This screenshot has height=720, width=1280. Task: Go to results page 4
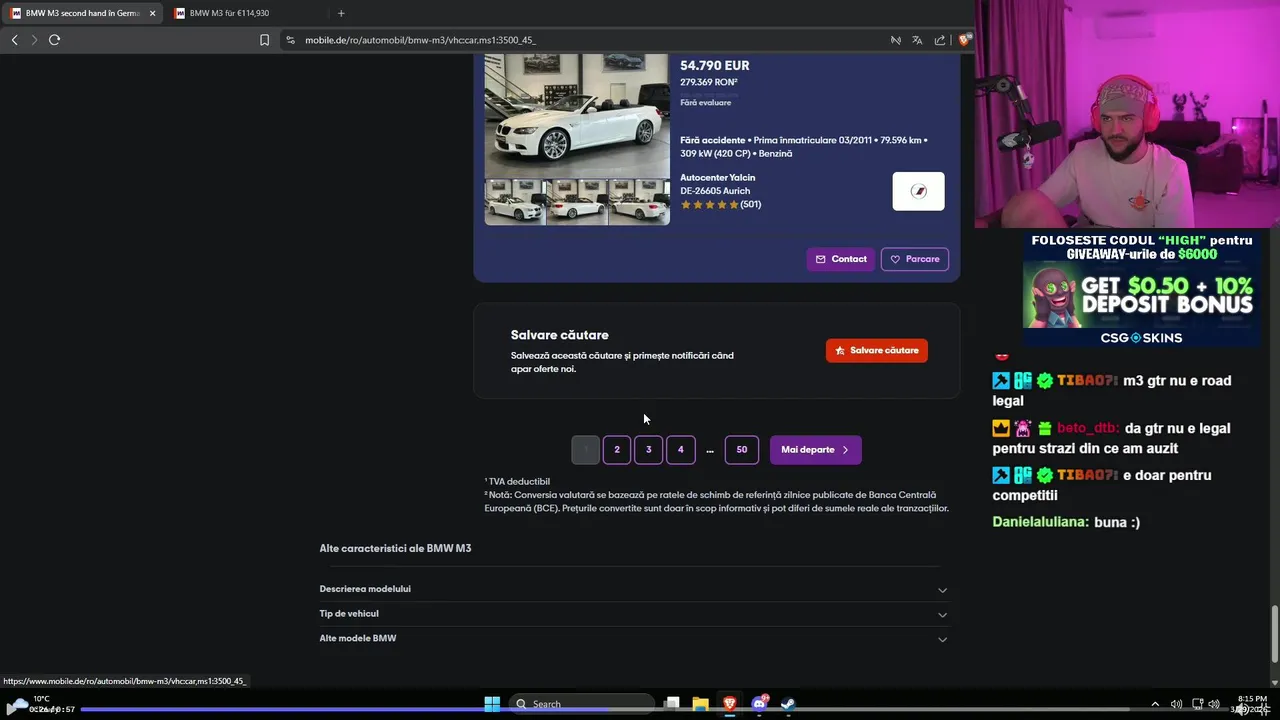click(x=680, y=450)
